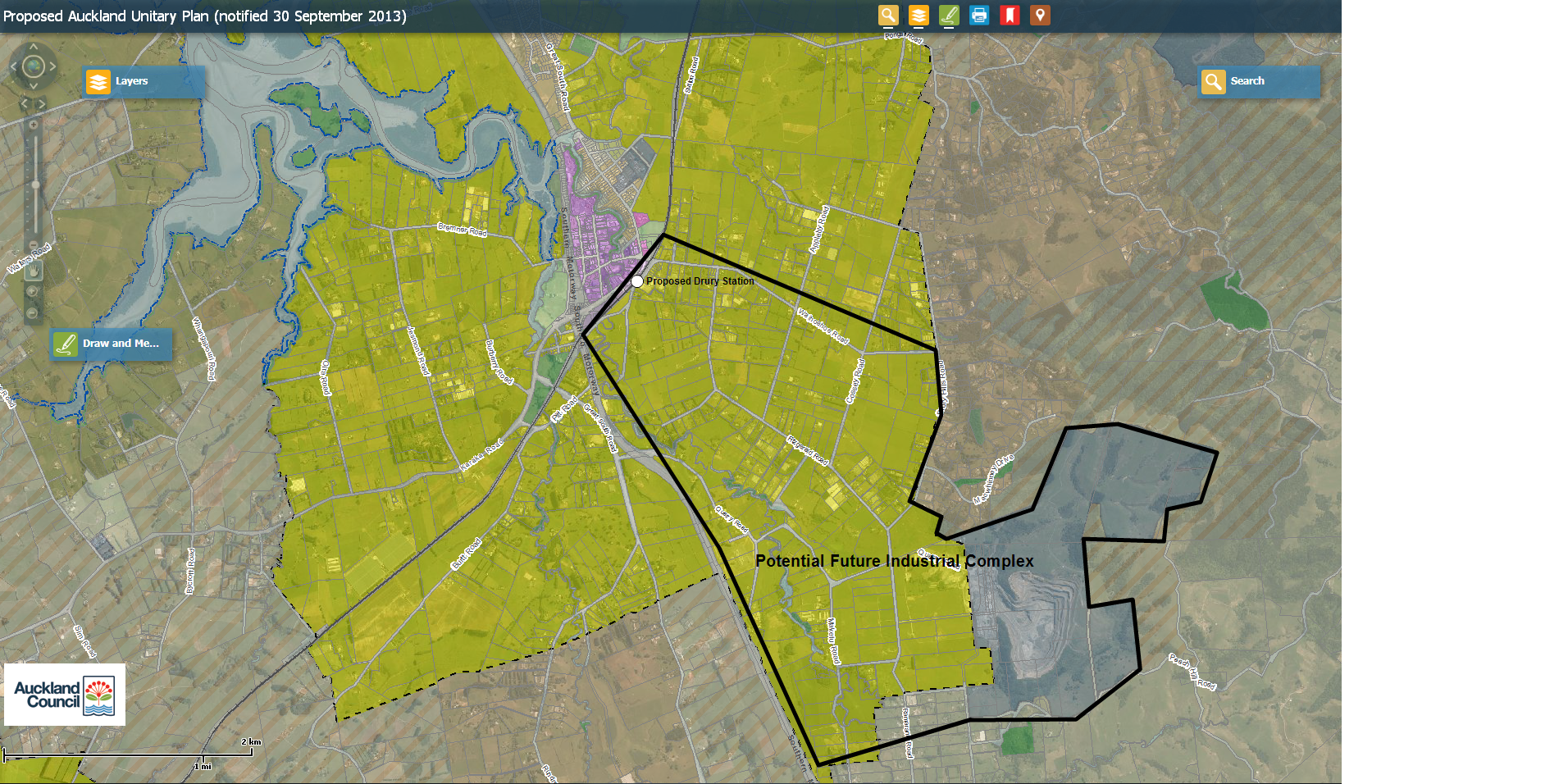Reset to full extent via globe icon

(x=34, y=66)
